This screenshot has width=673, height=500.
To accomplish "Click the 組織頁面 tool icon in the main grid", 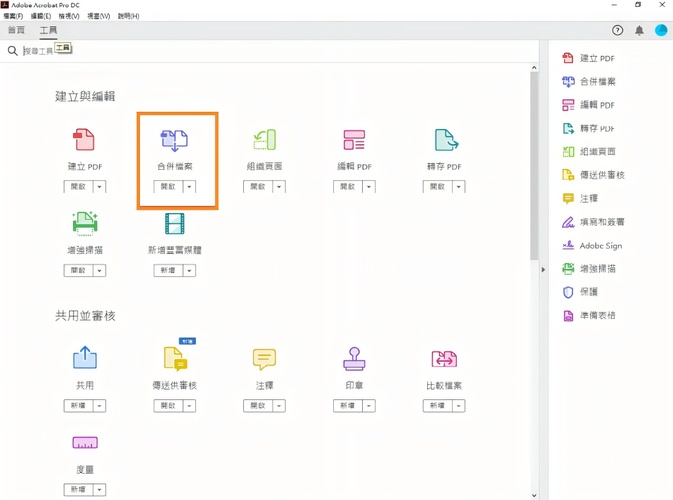I will (264, 139).
